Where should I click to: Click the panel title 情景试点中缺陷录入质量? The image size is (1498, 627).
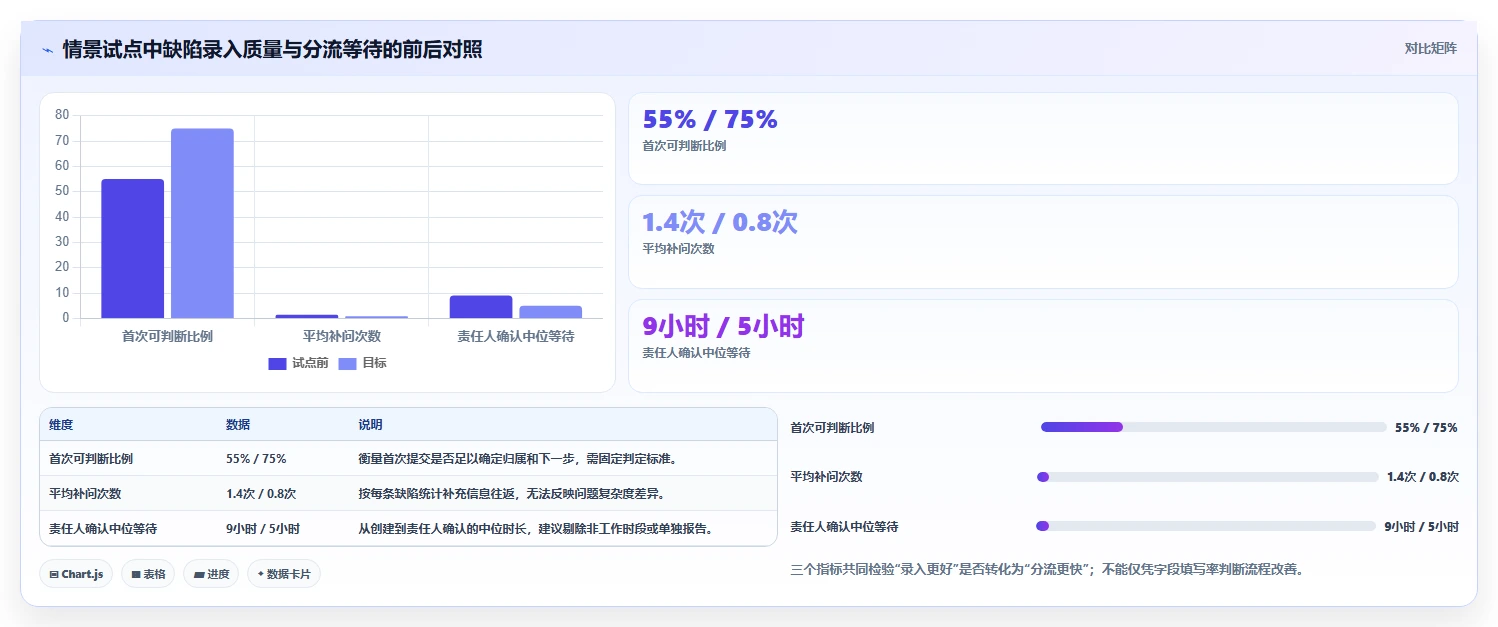(272, 50)
